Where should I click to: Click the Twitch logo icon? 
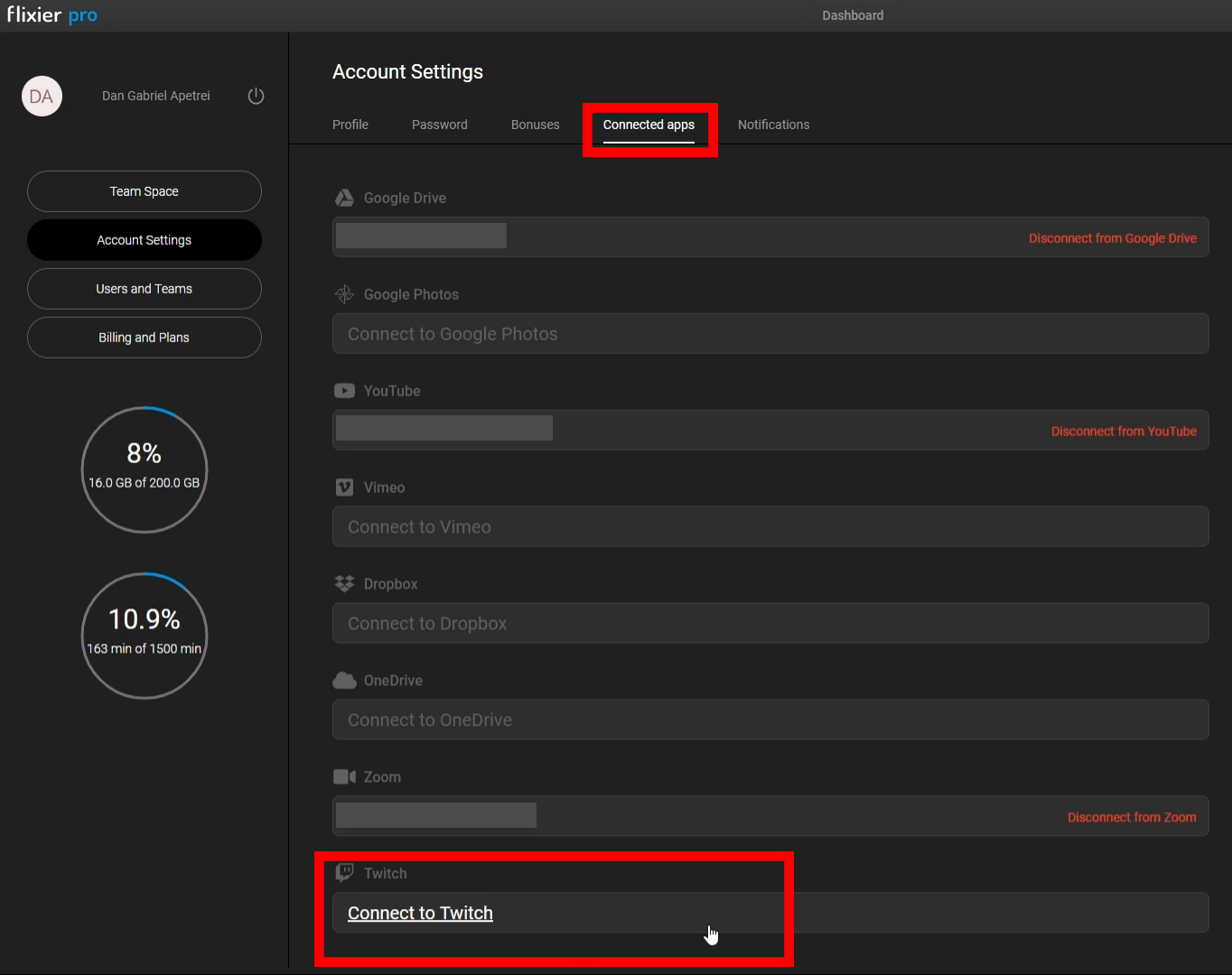(344, 873)
